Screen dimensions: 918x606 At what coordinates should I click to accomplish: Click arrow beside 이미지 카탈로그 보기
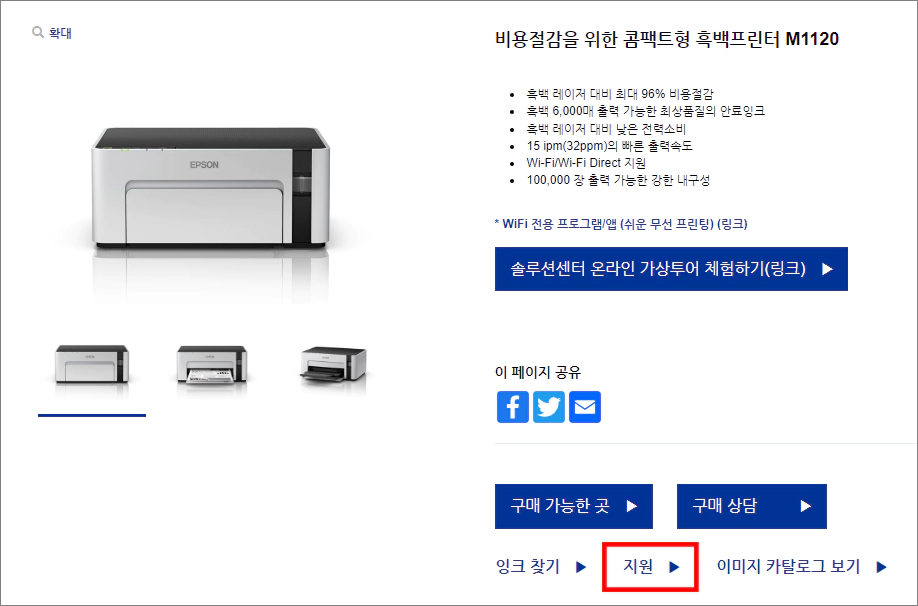[x=882, y=567]
